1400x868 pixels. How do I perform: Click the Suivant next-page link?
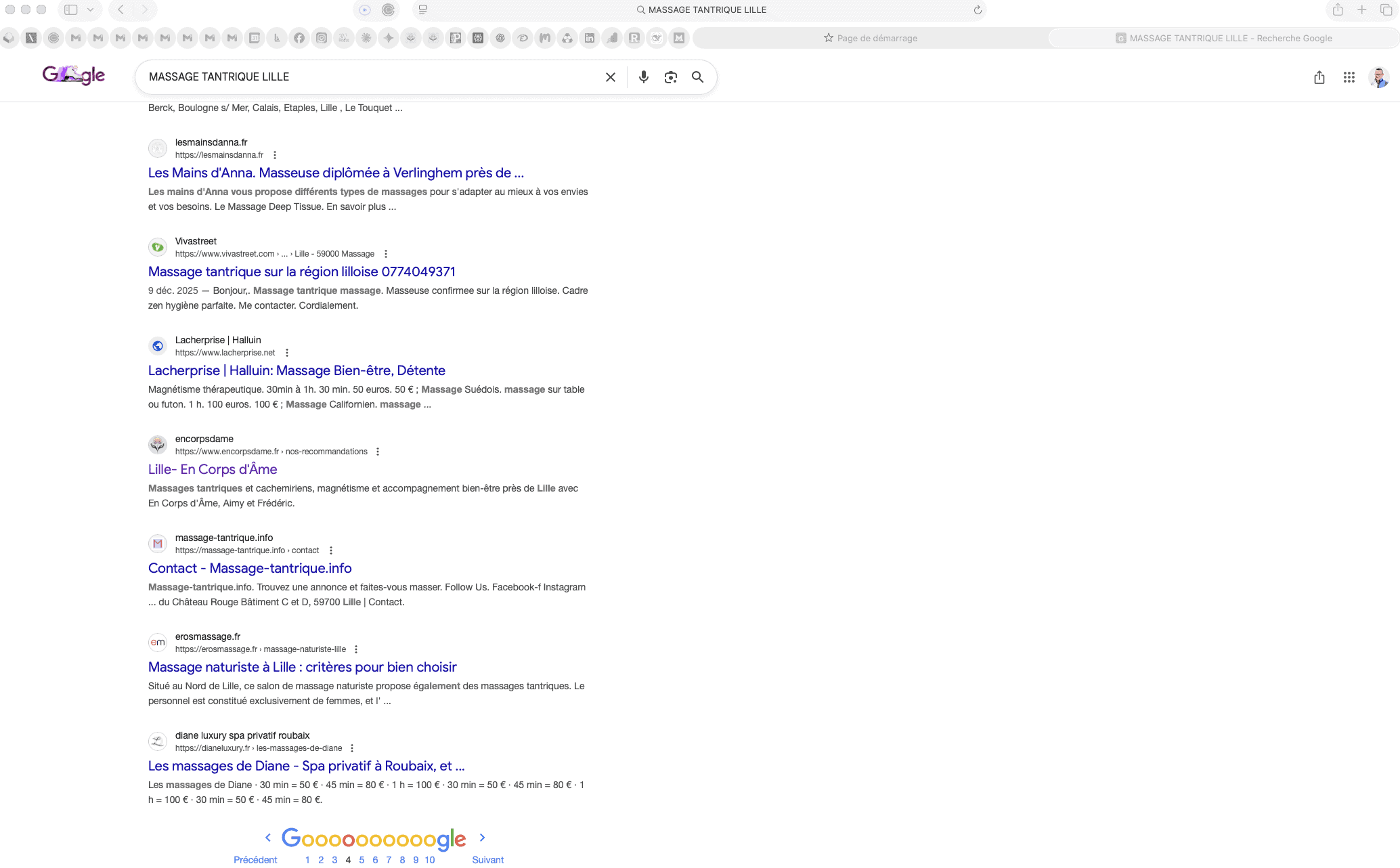(488, 860)
